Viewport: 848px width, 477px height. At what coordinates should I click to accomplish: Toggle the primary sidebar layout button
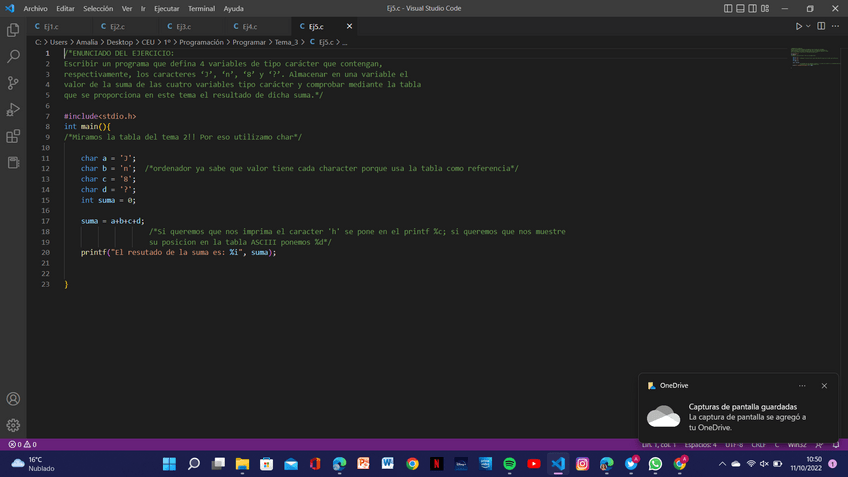click(728, 8)
